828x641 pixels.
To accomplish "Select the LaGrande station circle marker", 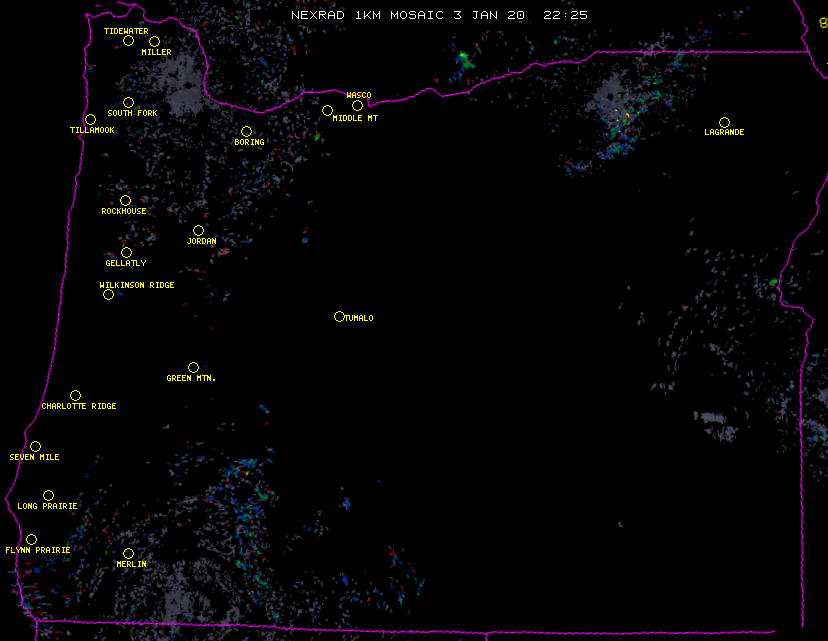I will [x=724, y=122].
